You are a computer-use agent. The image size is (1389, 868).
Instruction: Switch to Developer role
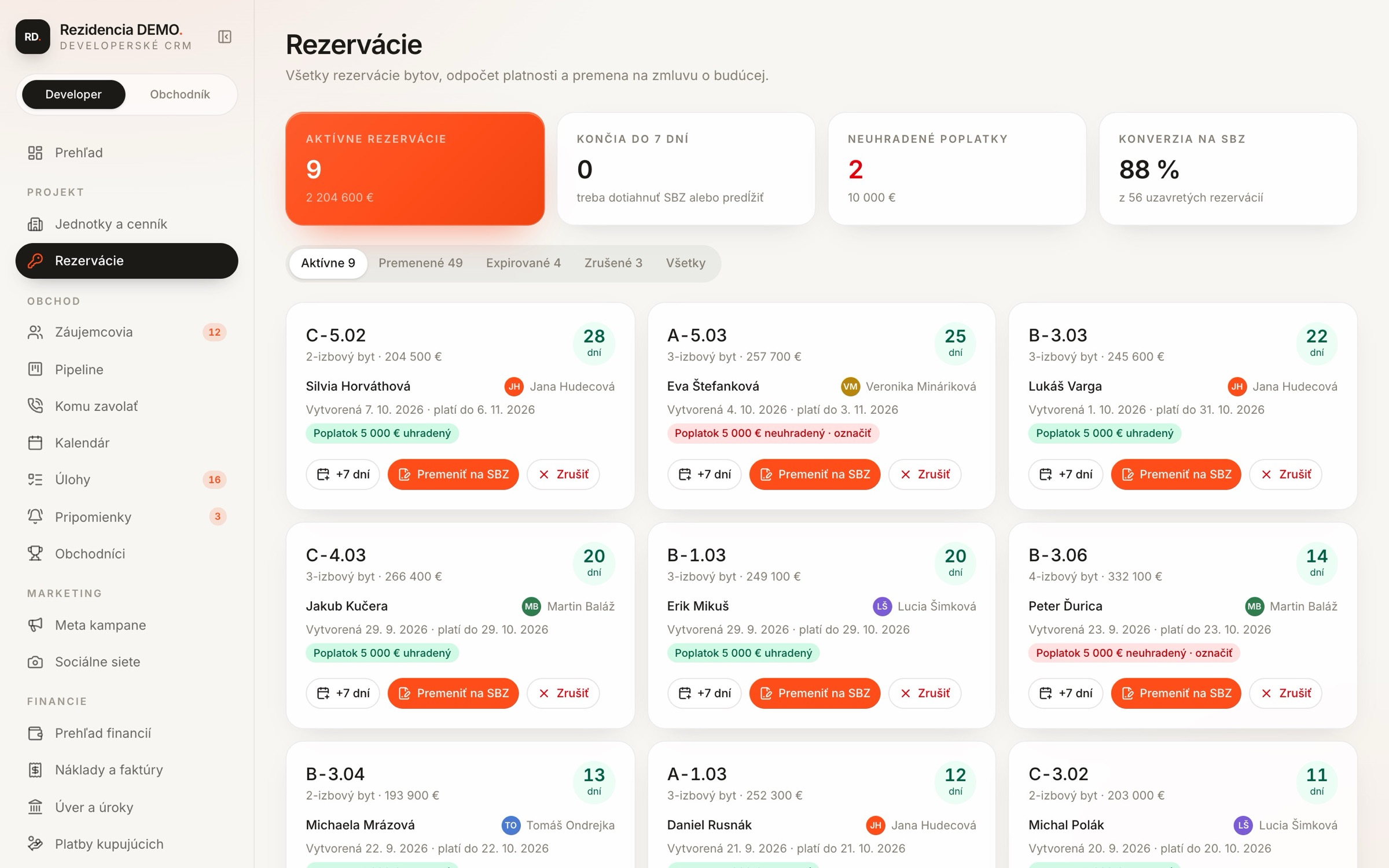(x=74, y=94)
